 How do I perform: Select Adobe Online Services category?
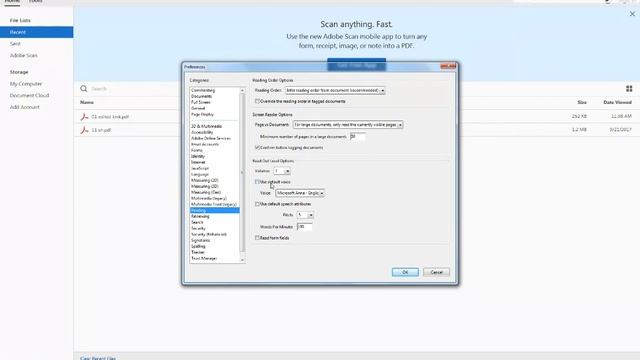211,138
